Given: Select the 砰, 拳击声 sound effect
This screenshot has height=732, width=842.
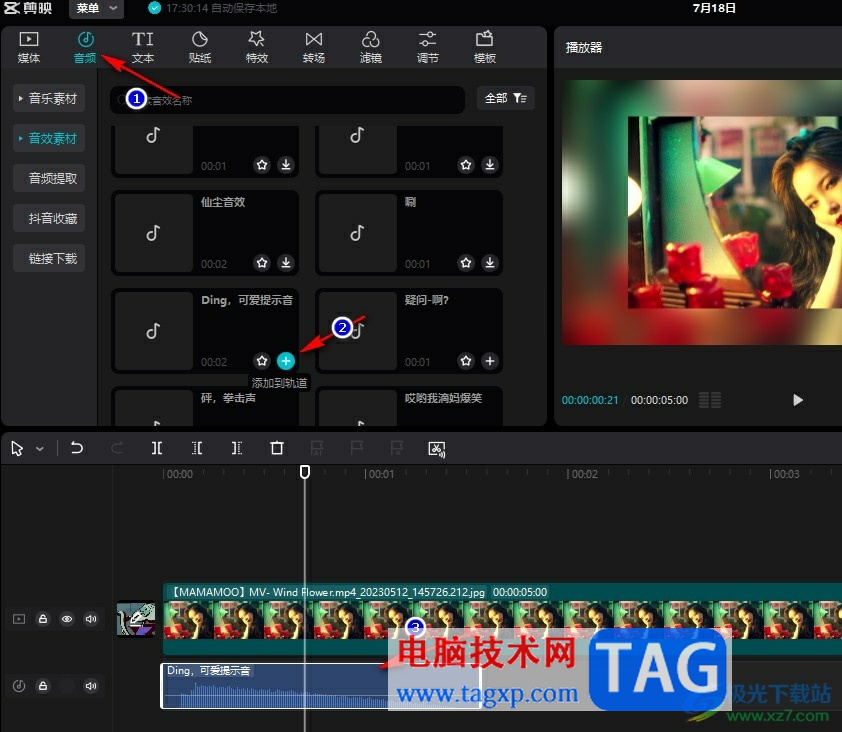Looking at the screenshot, I should (205, 407).
